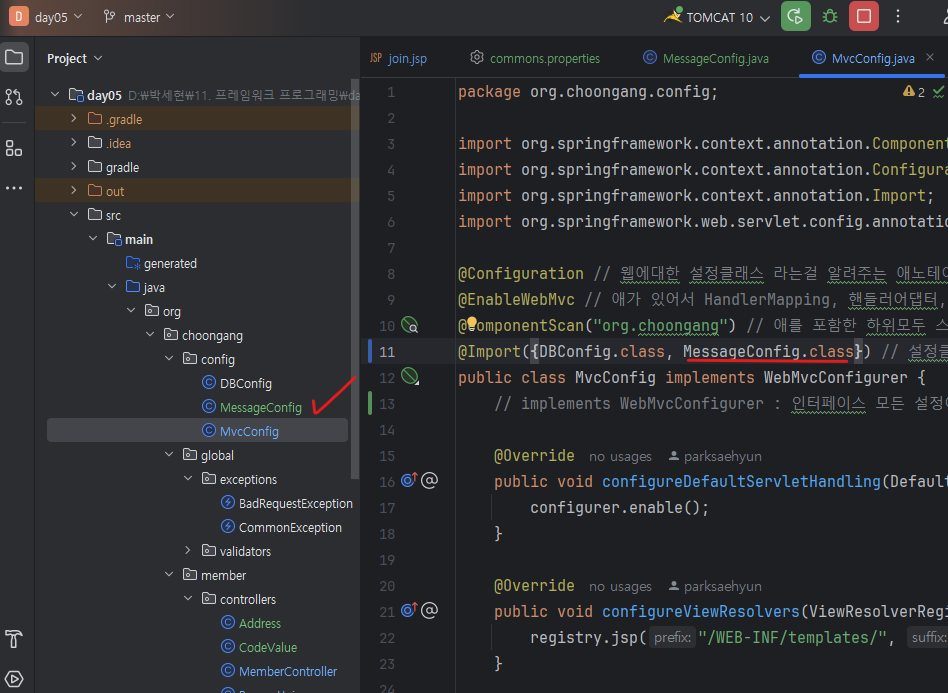Viewport: 948px width, 693px height.
Task: Open the Build hammer tool window
Action: point(14,639)
